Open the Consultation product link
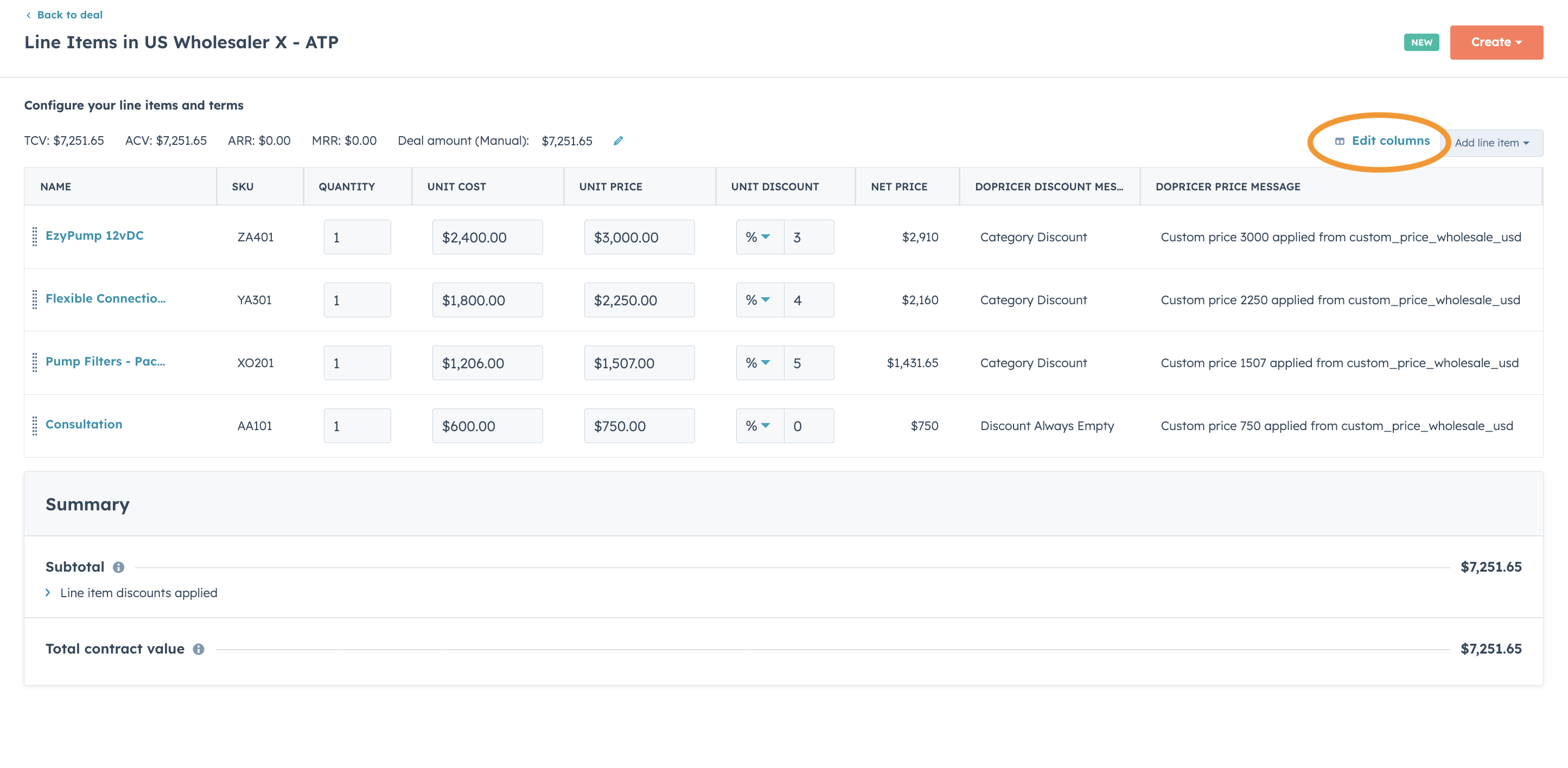This screenshot has height=768, width=1568. coord(84,424)
